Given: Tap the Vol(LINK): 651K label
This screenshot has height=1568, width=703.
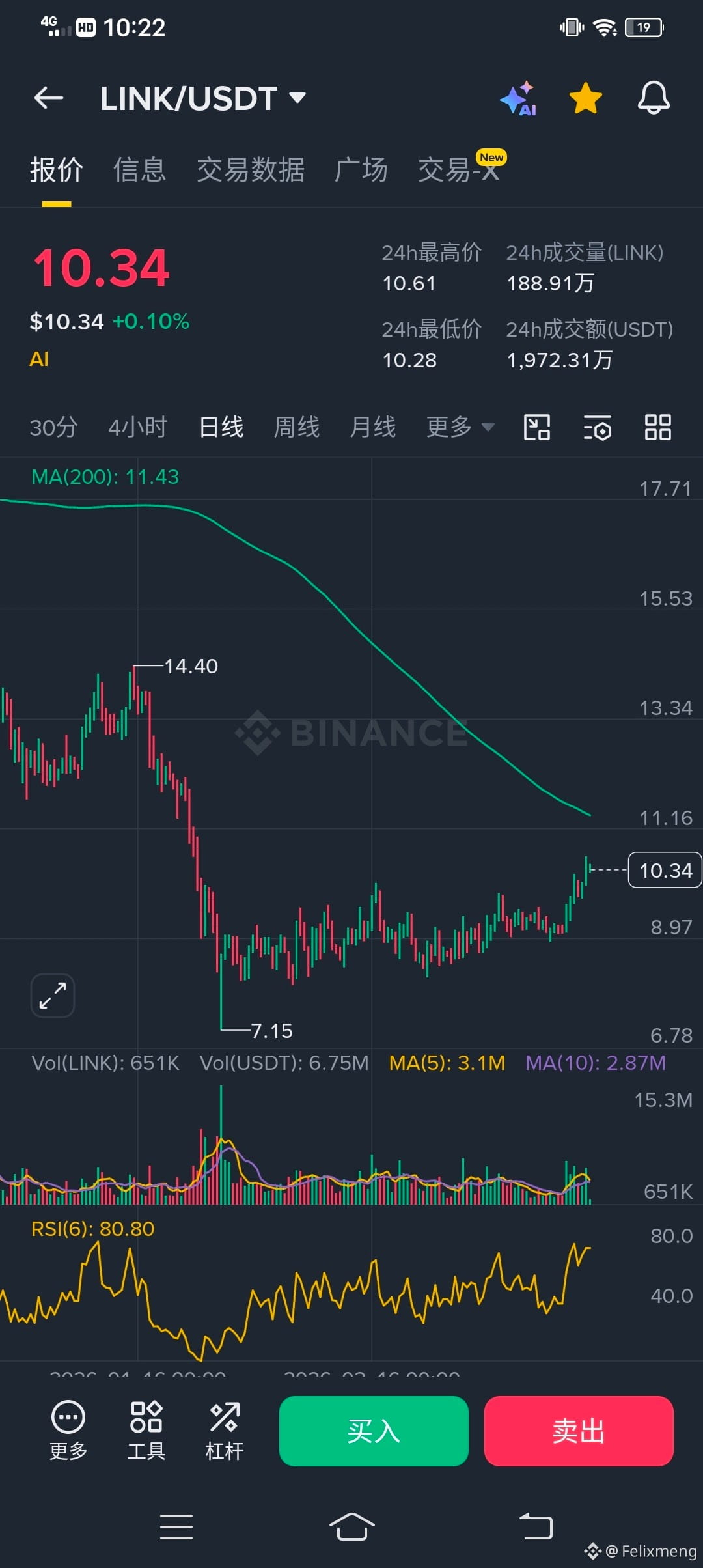Looking at the screenshot, I should pos(105,1063).
